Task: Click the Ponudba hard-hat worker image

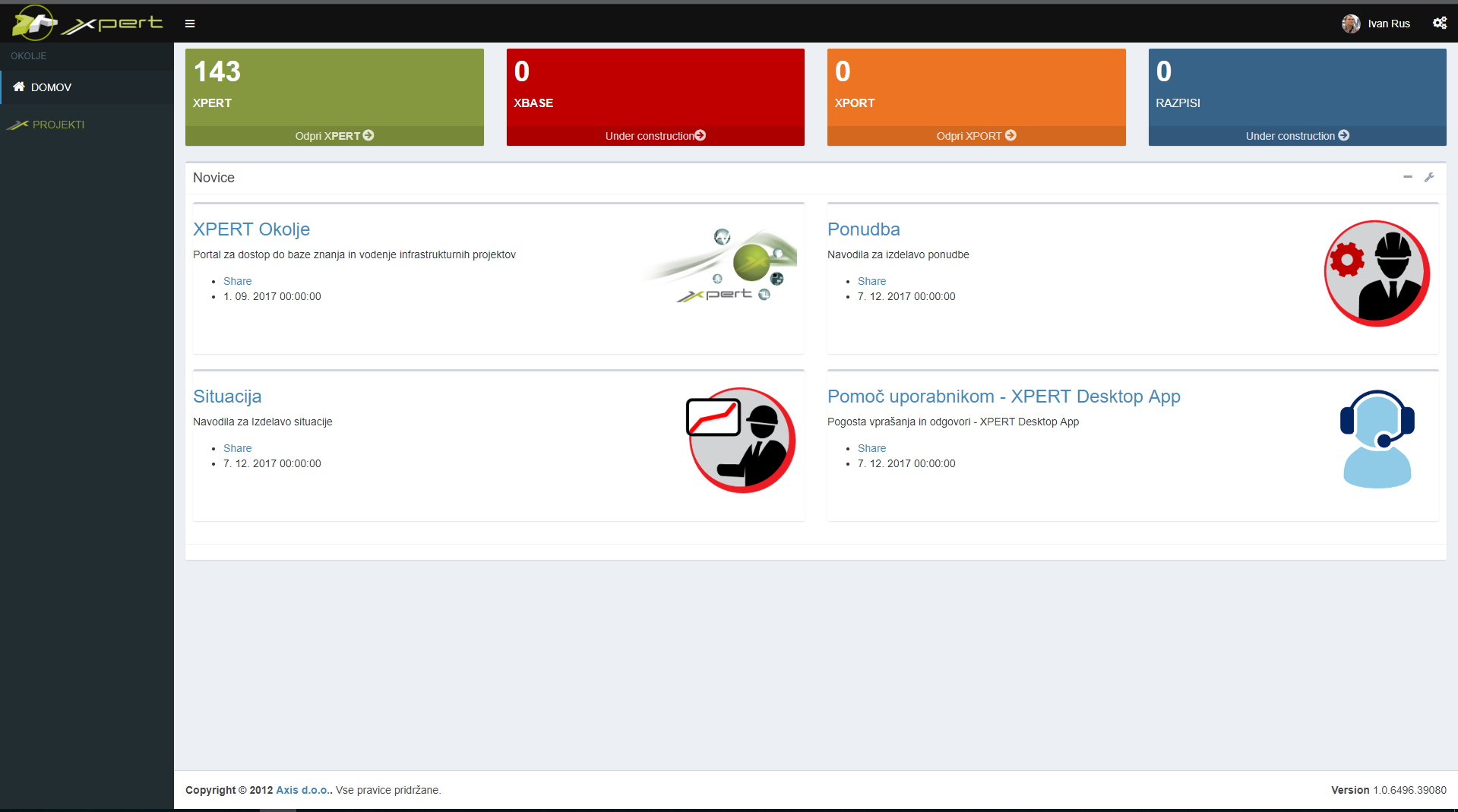Action: tap(1376, 273)
